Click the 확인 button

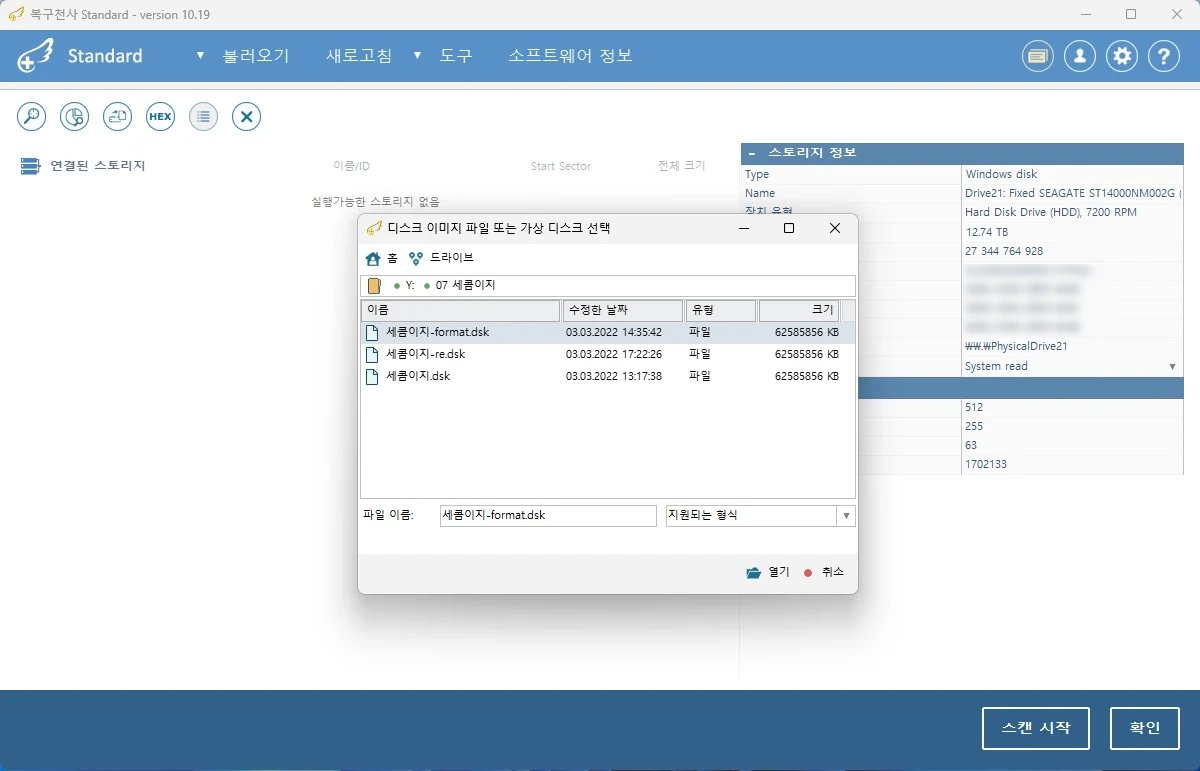pos(1145,727)
